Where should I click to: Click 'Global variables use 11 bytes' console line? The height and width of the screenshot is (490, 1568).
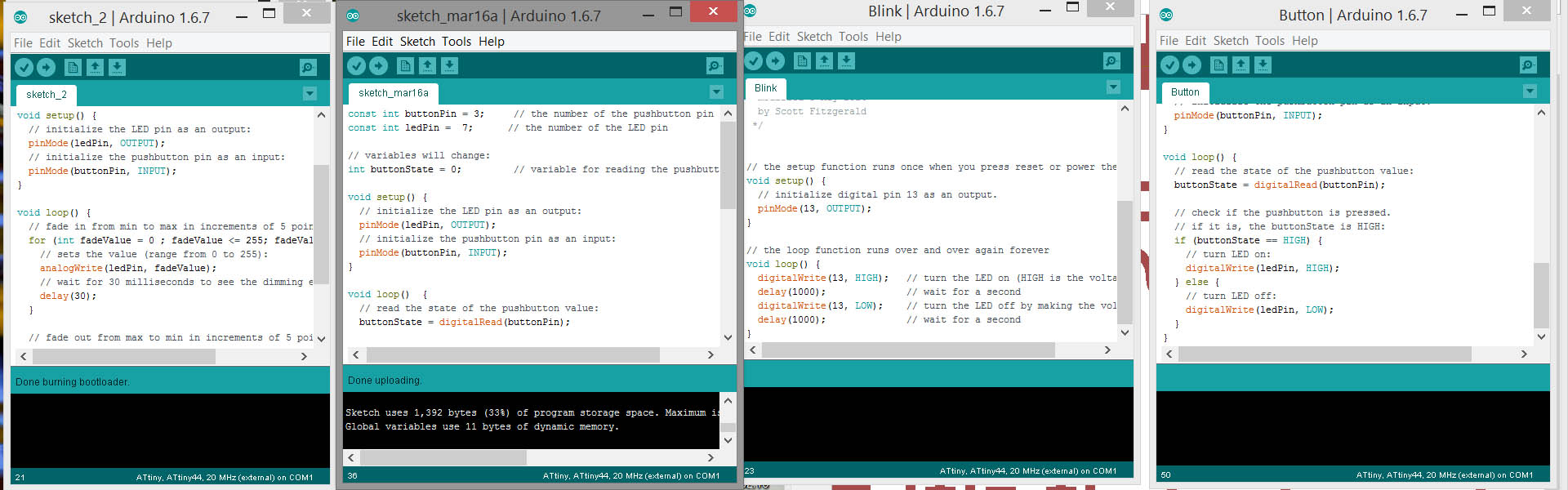(x=482, y=426)
